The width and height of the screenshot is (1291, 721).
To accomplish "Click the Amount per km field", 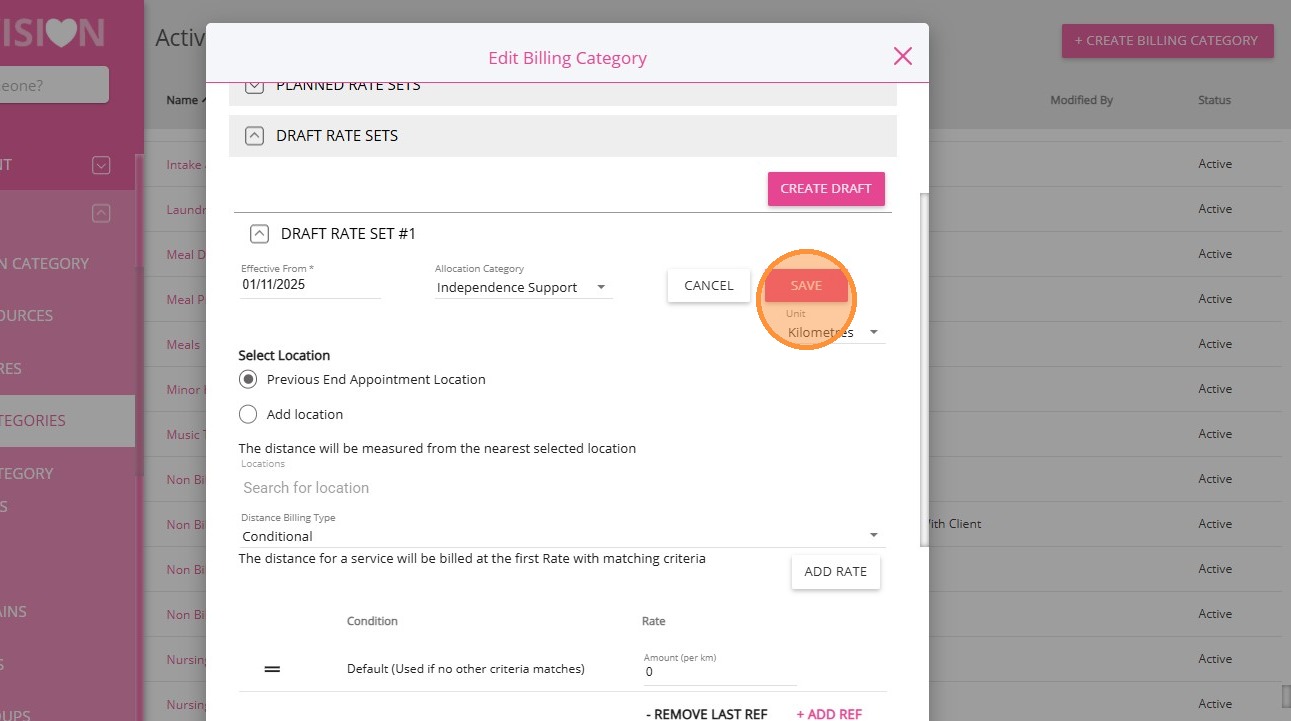I will (x=718, y=672).
